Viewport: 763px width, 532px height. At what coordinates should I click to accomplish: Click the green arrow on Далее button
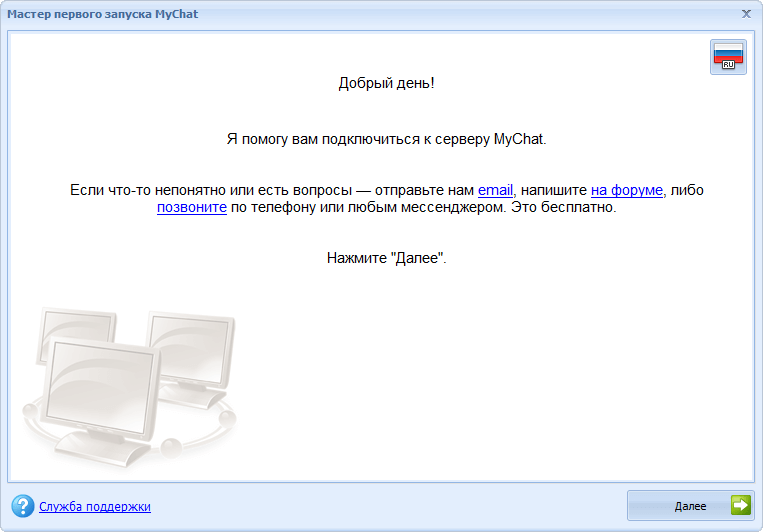(x=740, y=506)
